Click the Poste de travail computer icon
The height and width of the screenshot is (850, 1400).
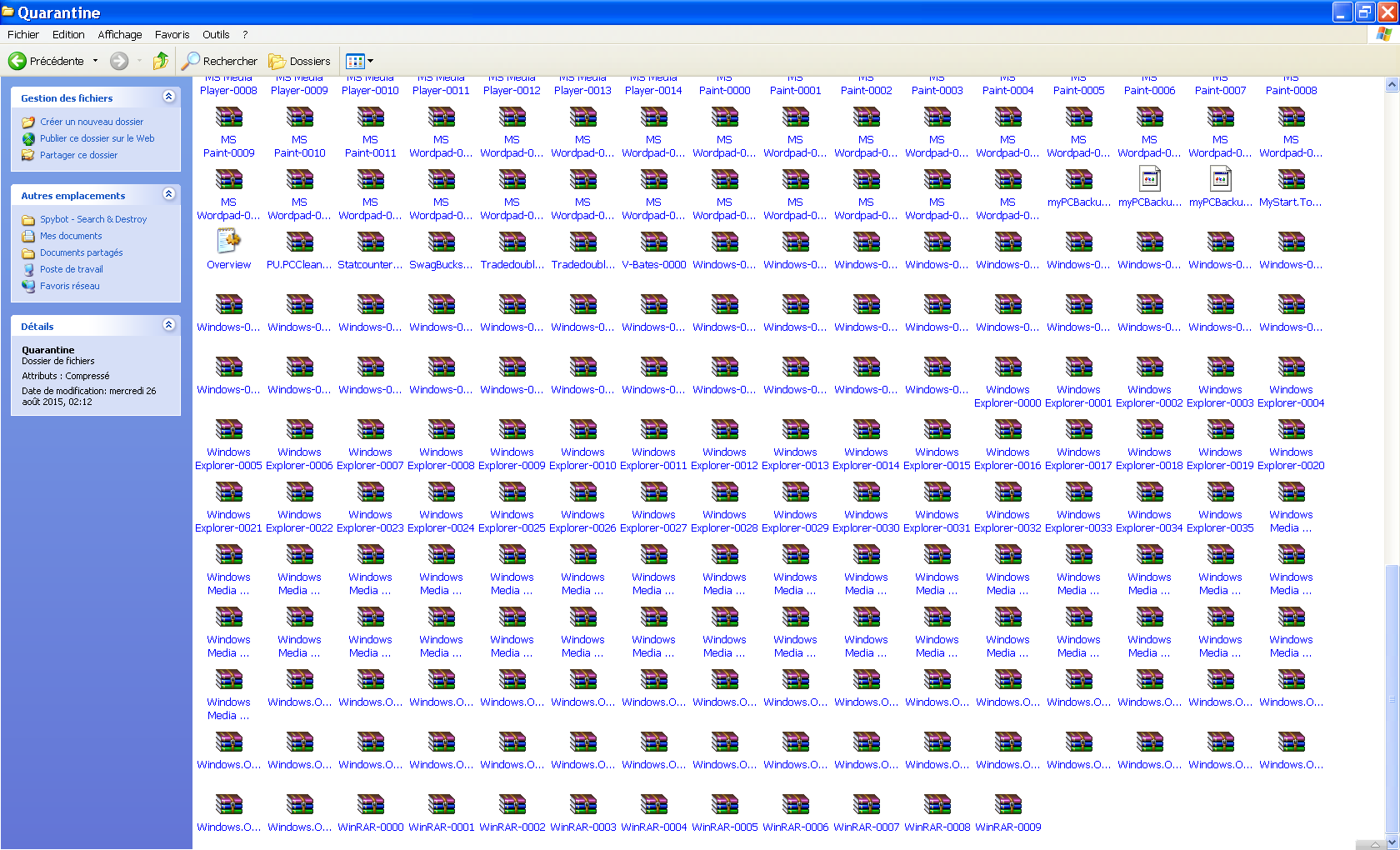28,269
